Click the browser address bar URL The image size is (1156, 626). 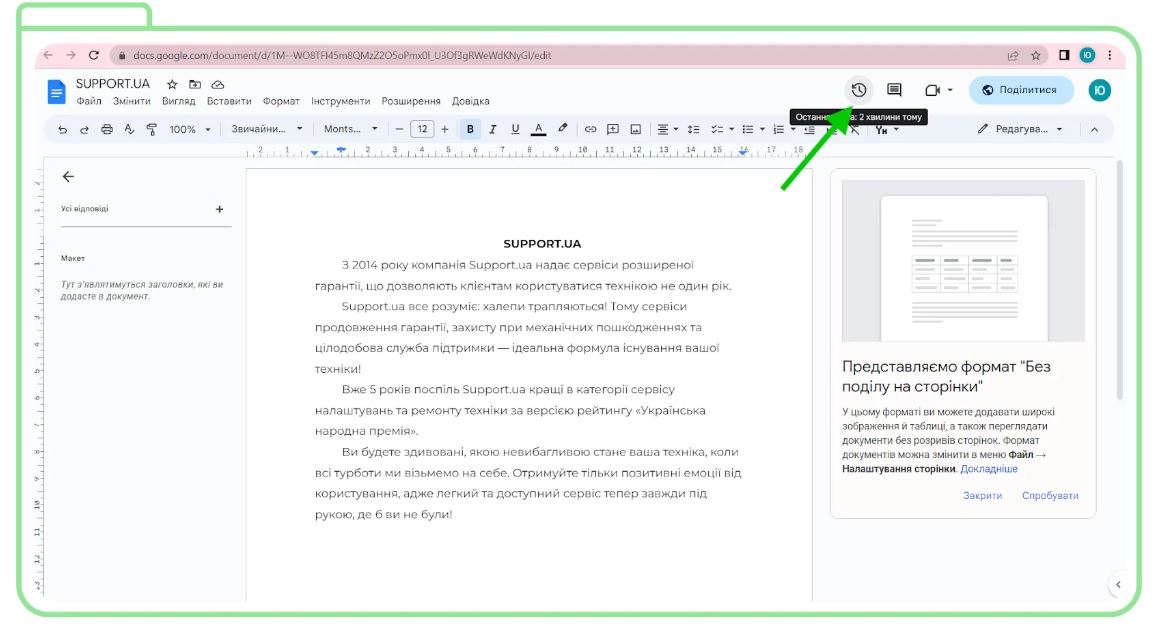[x=342, y=55]
